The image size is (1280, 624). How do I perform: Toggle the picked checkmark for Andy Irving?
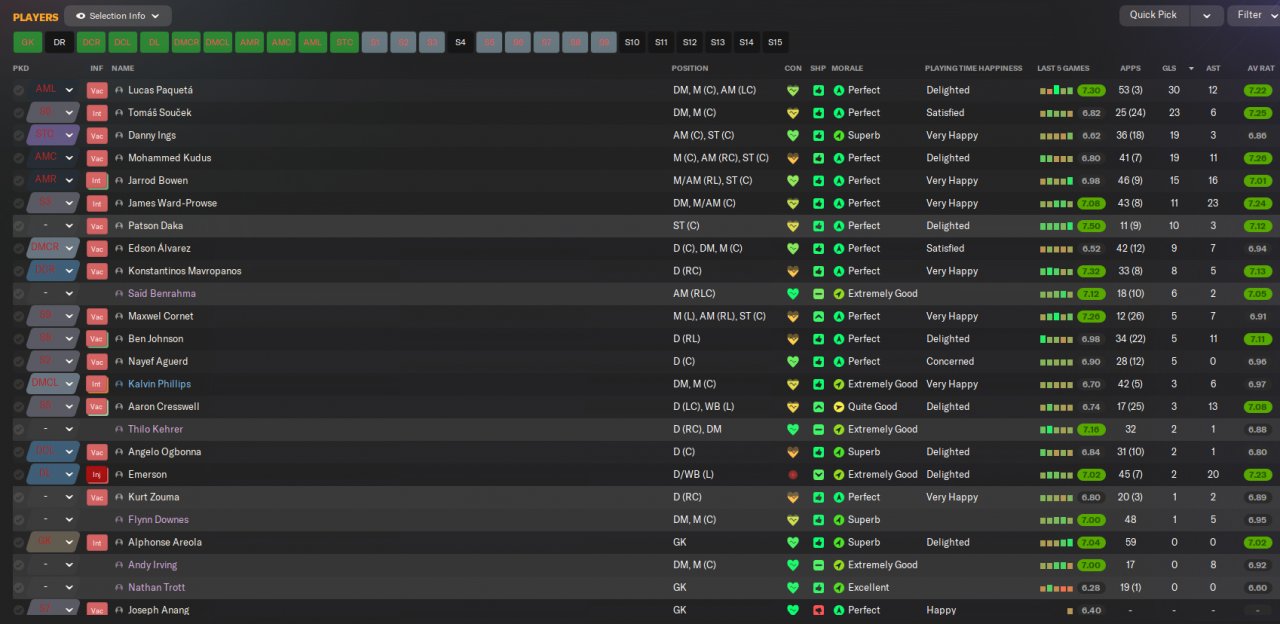tap(18, 565)
